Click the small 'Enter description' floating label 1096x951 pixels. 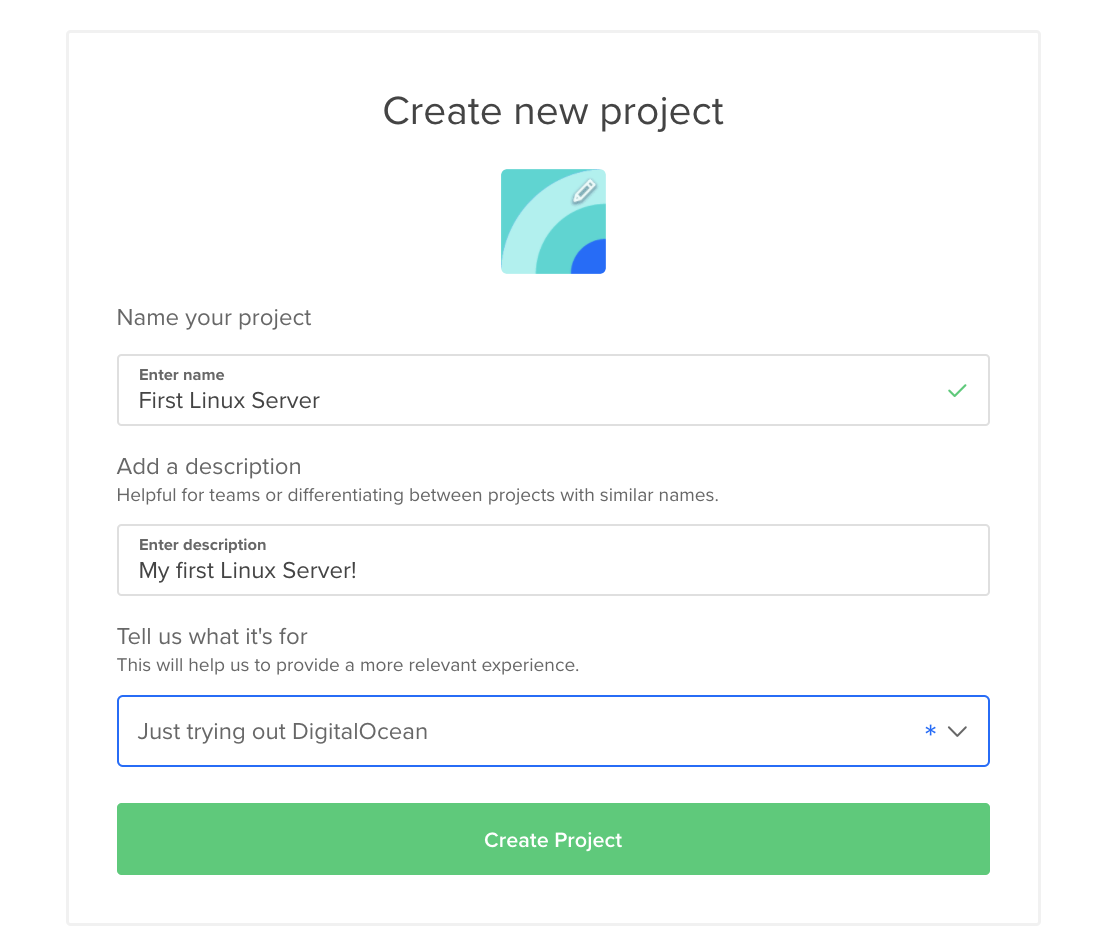coord(202,545)
